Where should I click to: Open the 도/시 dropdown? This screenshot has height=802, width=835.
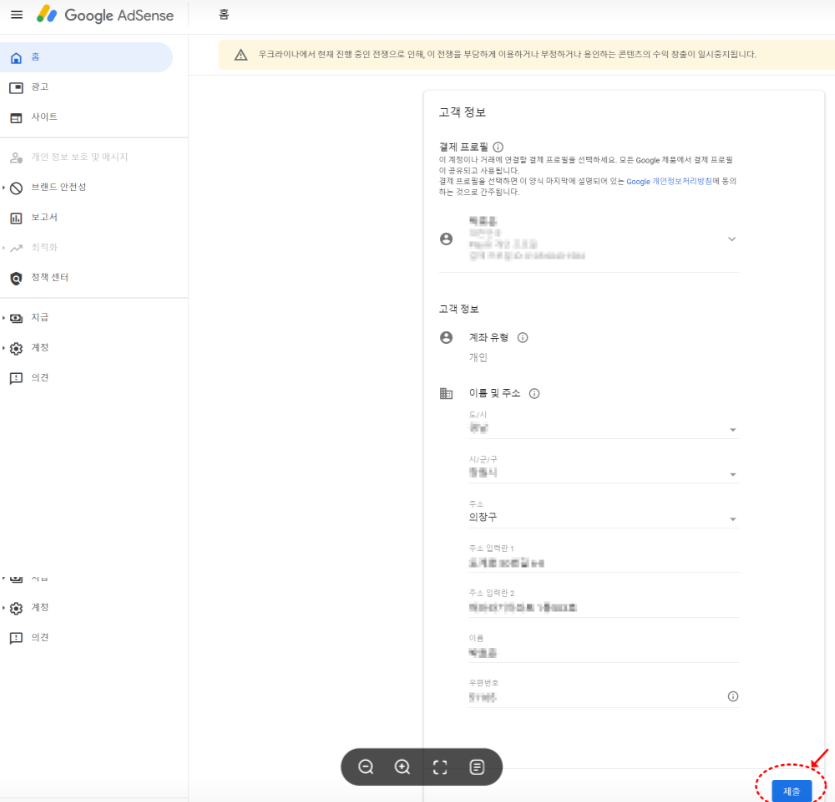[x=604, y=424]
